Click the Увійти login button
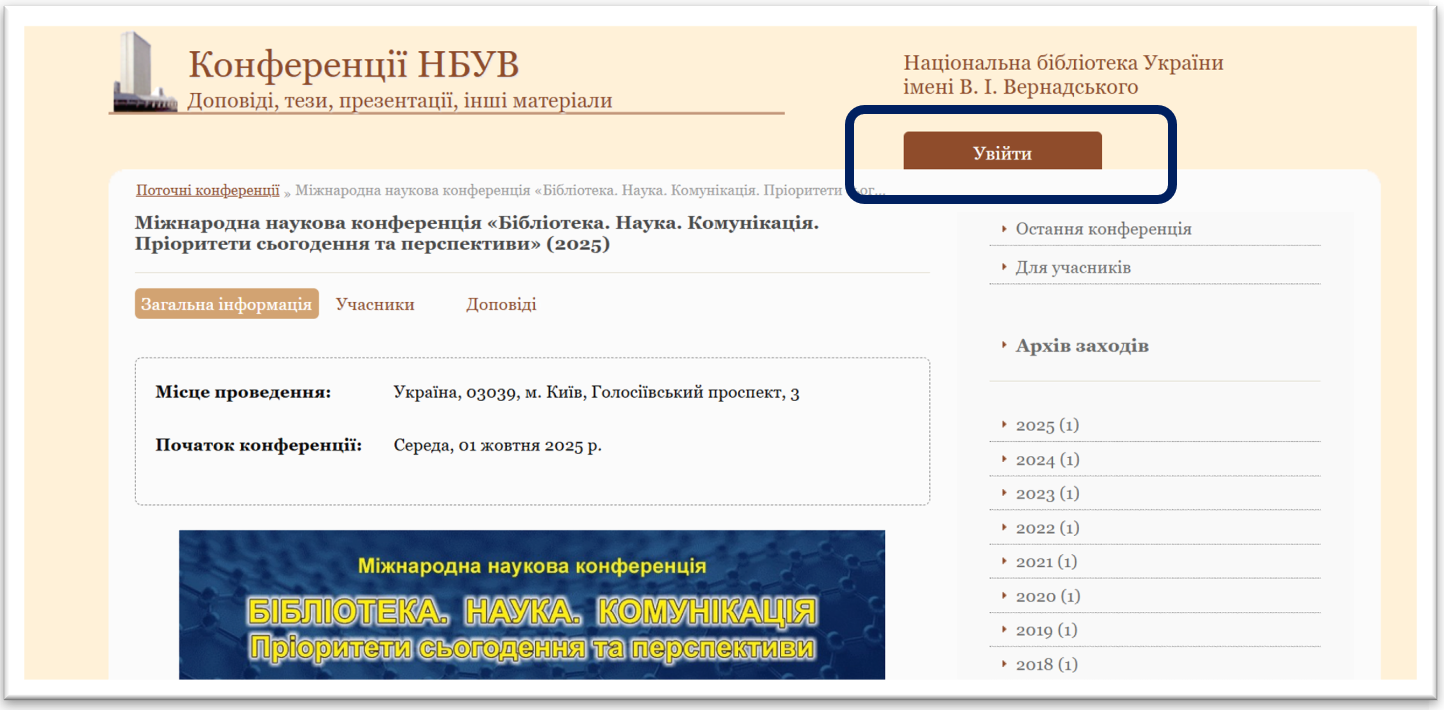Screen dimensions: 1444x710 [1002, 153]
